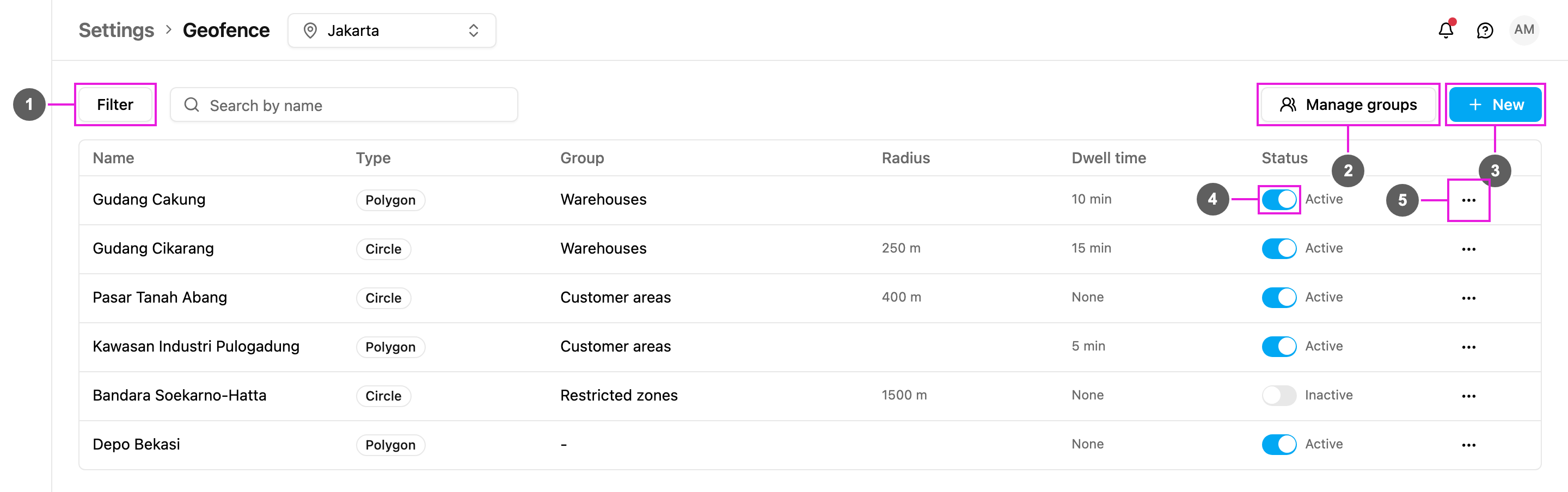Viewport: 1568px width, 492px height.
Task: Click the 1500 m radius value
Action: (904, 395)
